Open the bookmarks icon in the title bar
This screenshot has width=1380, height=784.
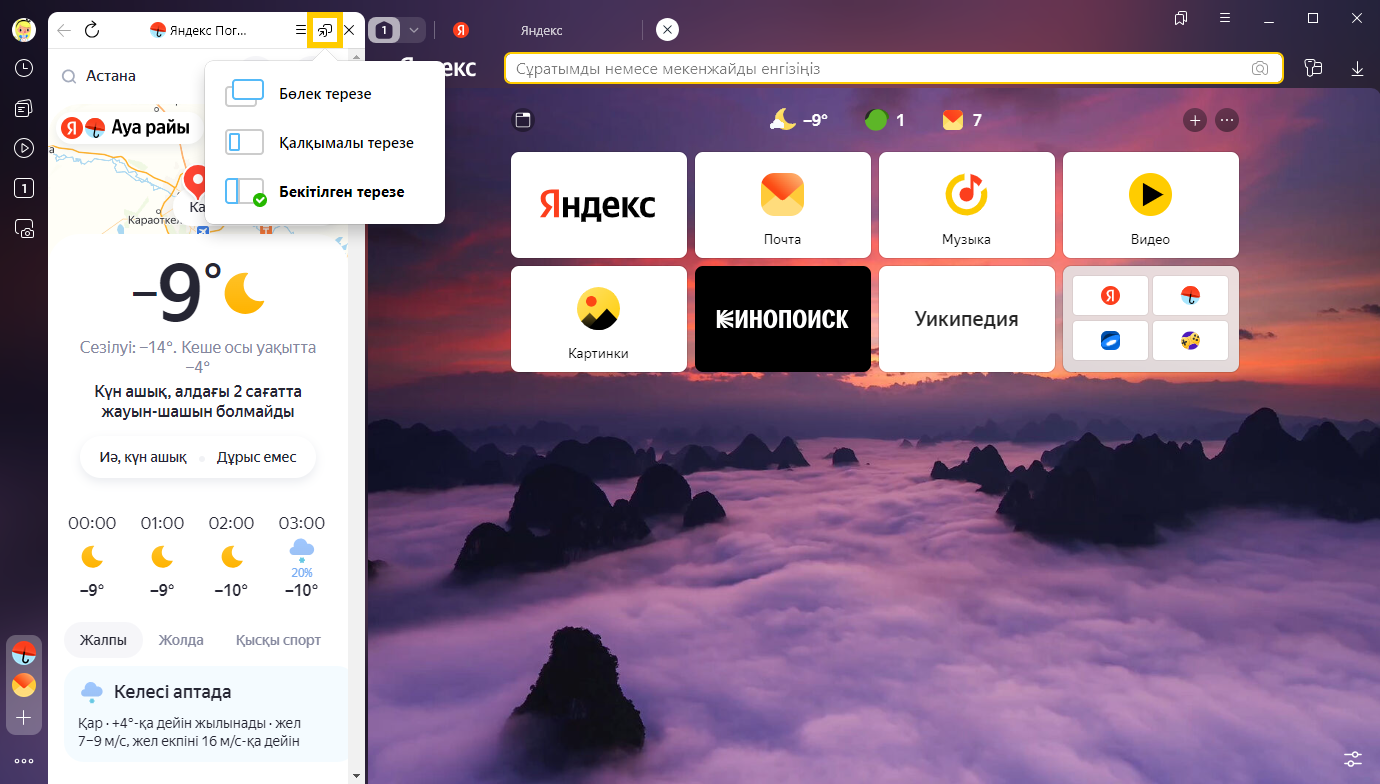point(1181,17)
